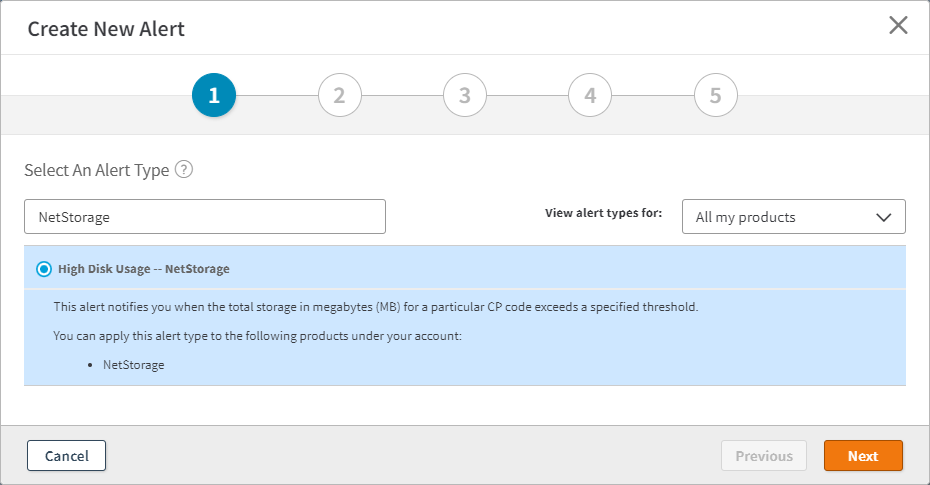Click the High Disk Usage -- NetStorage label
This screenshot has height=485, width=930.
[x=144, y=269]
